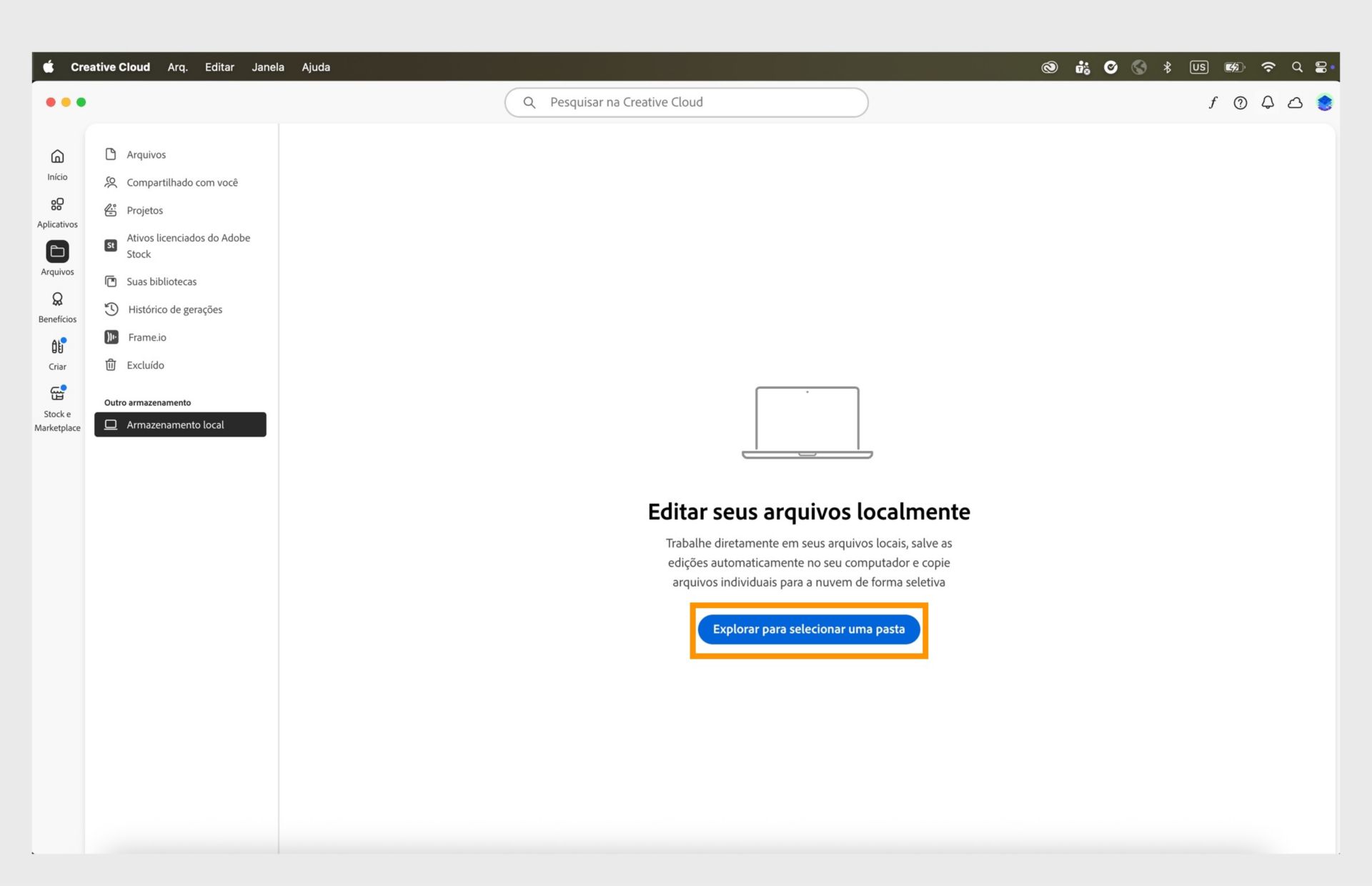Open the help question mark icon
Screen dimensions: 1372x886
click(1240, 102)
